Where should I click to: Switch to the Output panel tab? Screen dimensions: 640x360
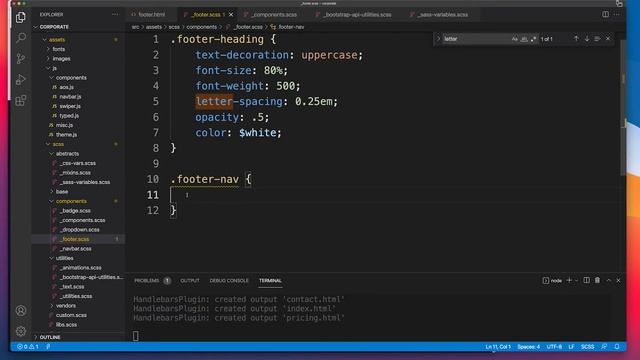coord(190,280)
